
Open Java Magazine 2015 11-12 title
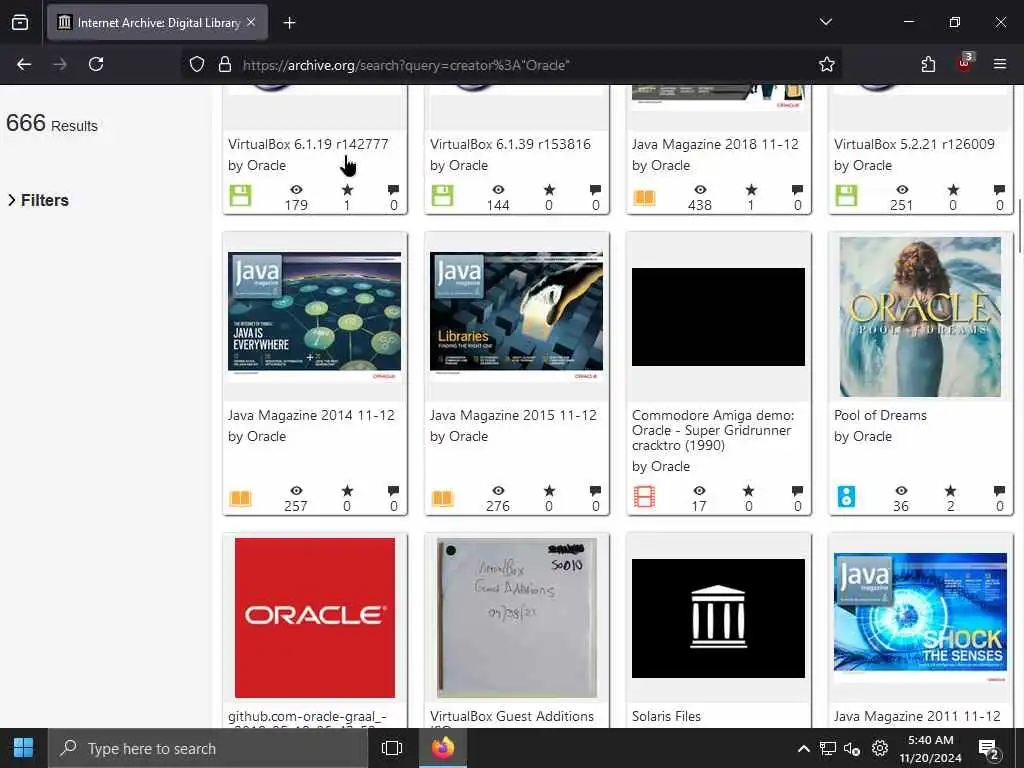[513, 415]
